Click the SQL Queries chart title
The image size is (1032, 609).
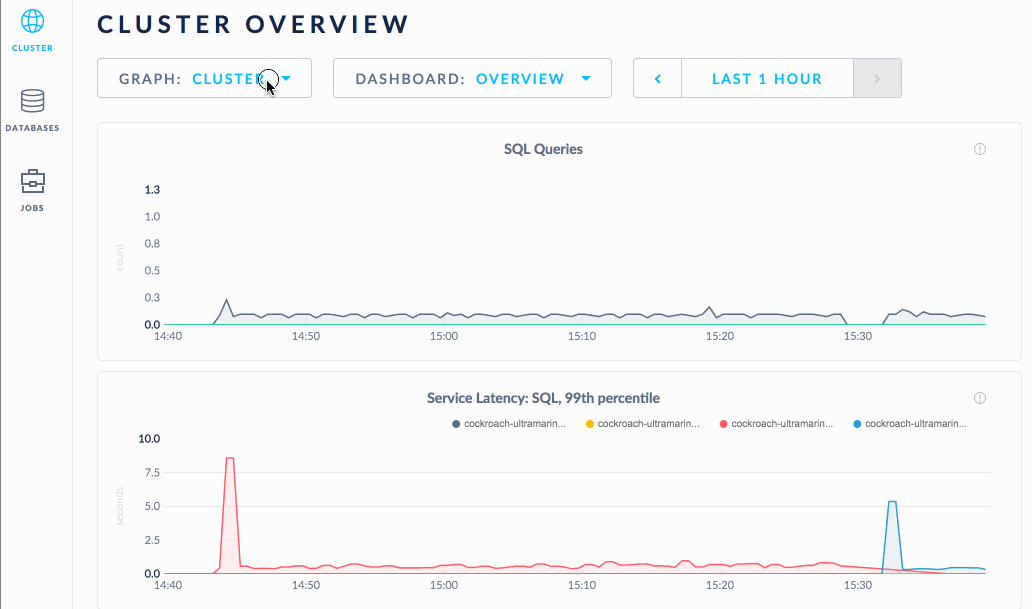pos(543,149)
